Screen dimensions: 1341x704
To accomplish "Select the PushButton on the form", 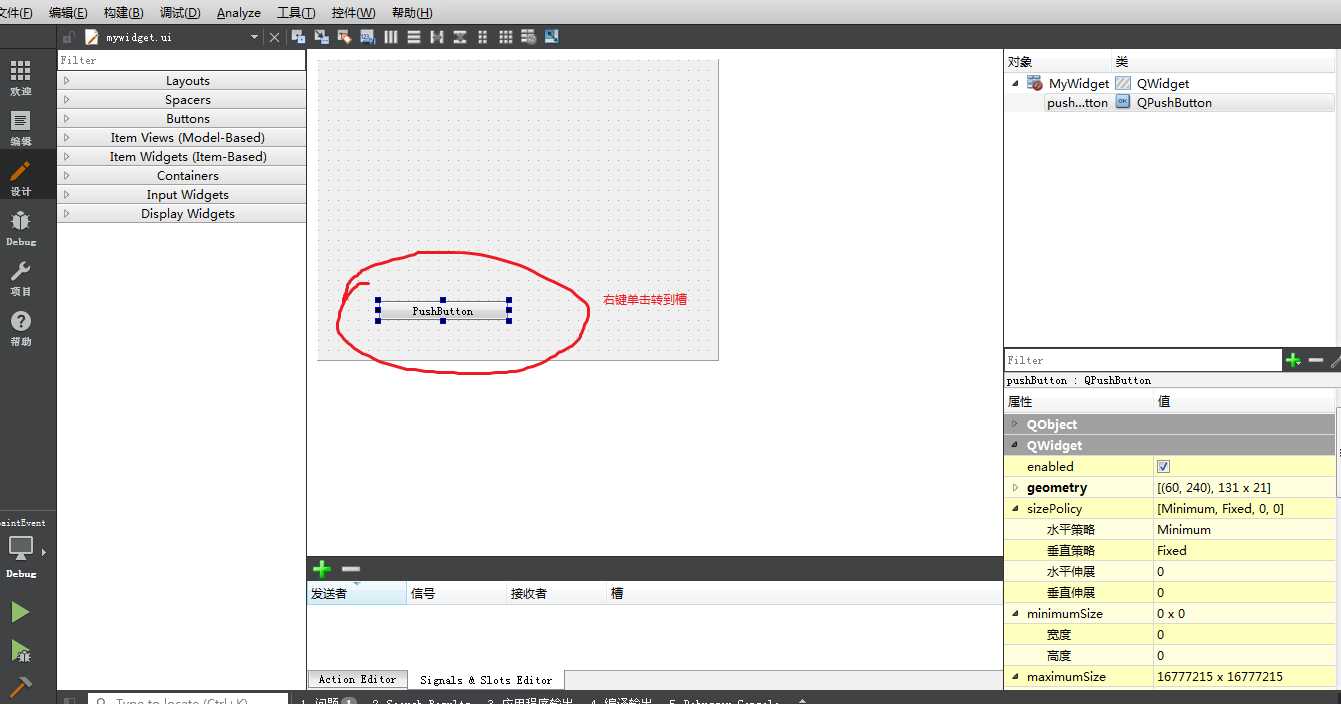I will click(x=443, y=311).
